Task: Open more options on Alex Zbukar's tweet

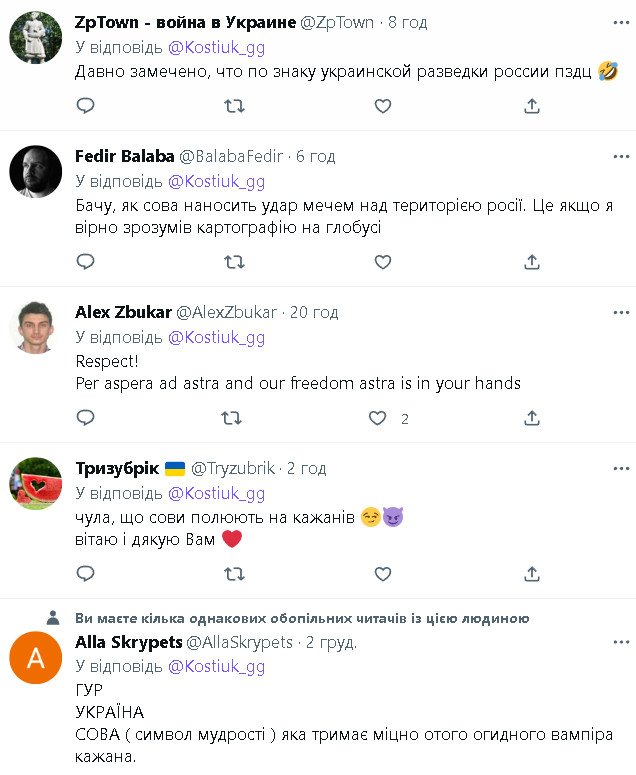Action: (622, 312)
